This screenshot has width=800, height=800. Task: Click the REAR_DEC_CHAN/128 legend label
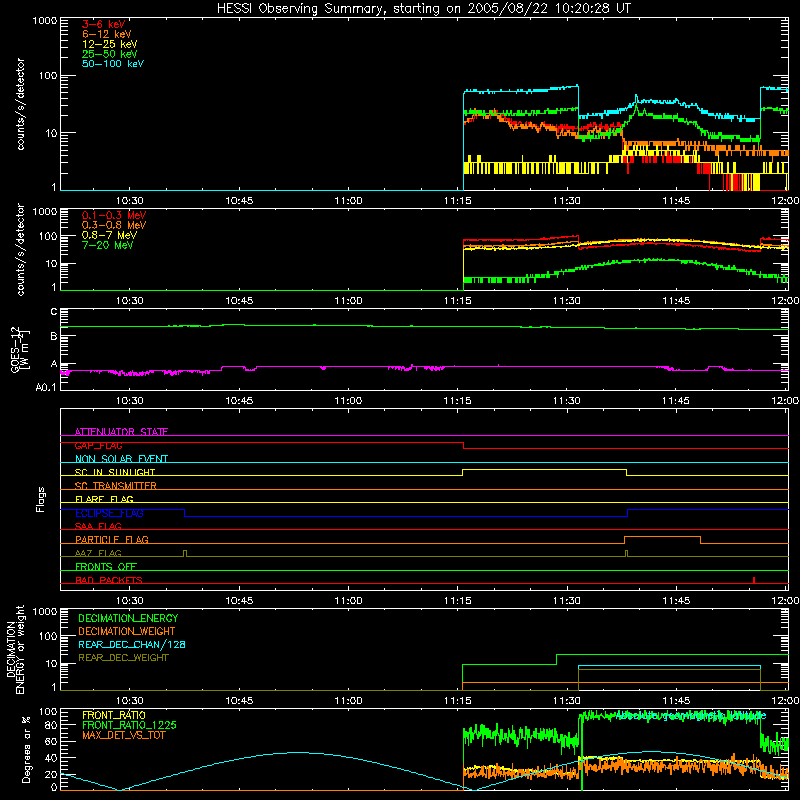132,644
